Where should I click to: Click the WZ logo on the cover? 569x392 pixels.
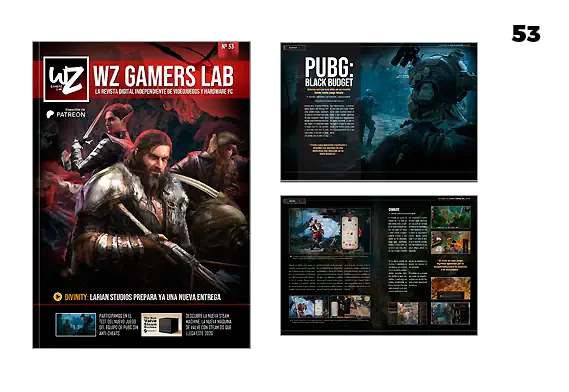(66, 79)
